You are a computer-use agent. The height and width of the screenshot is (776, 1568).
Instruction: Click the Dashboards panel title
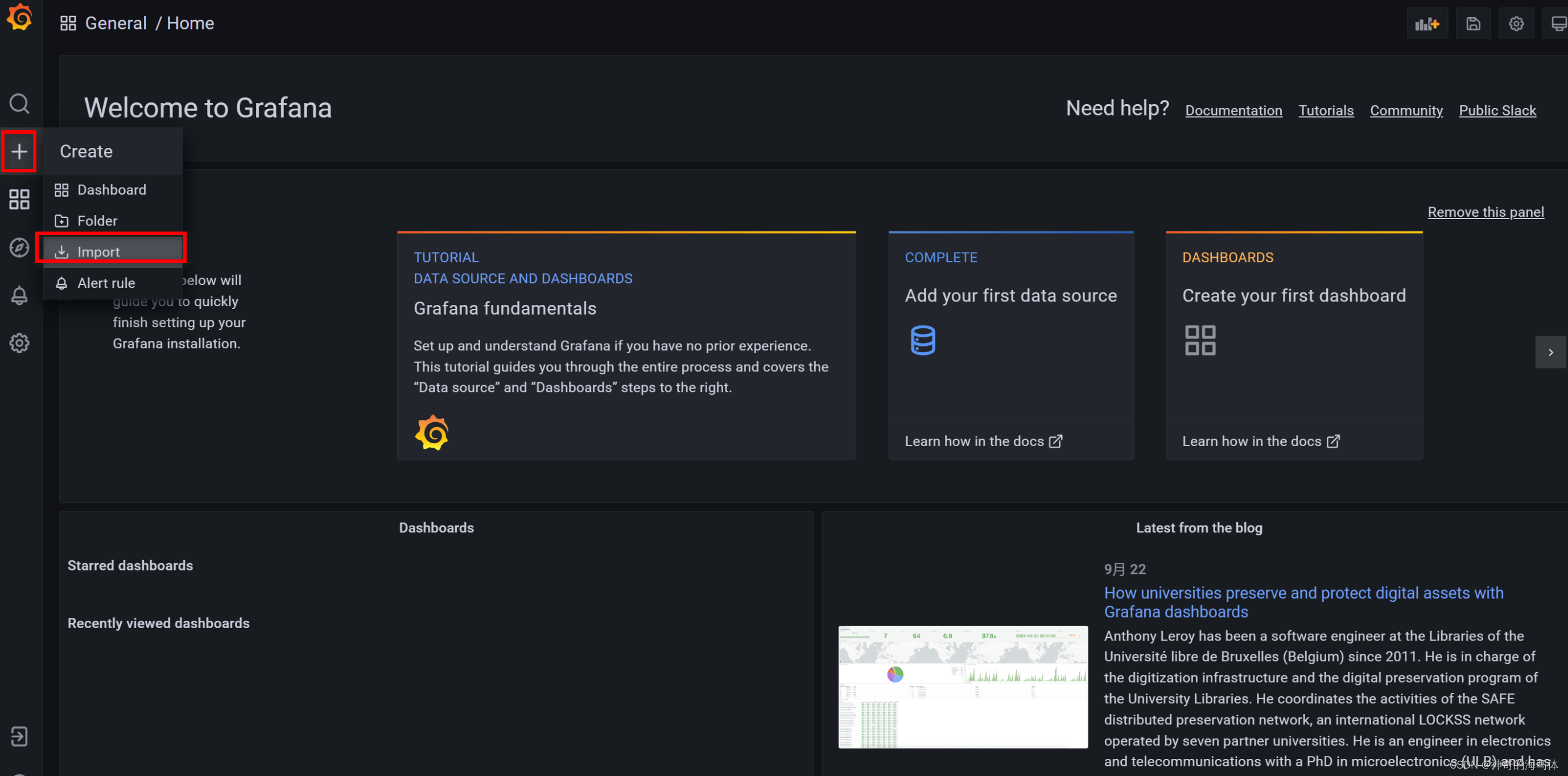point(436,528)
